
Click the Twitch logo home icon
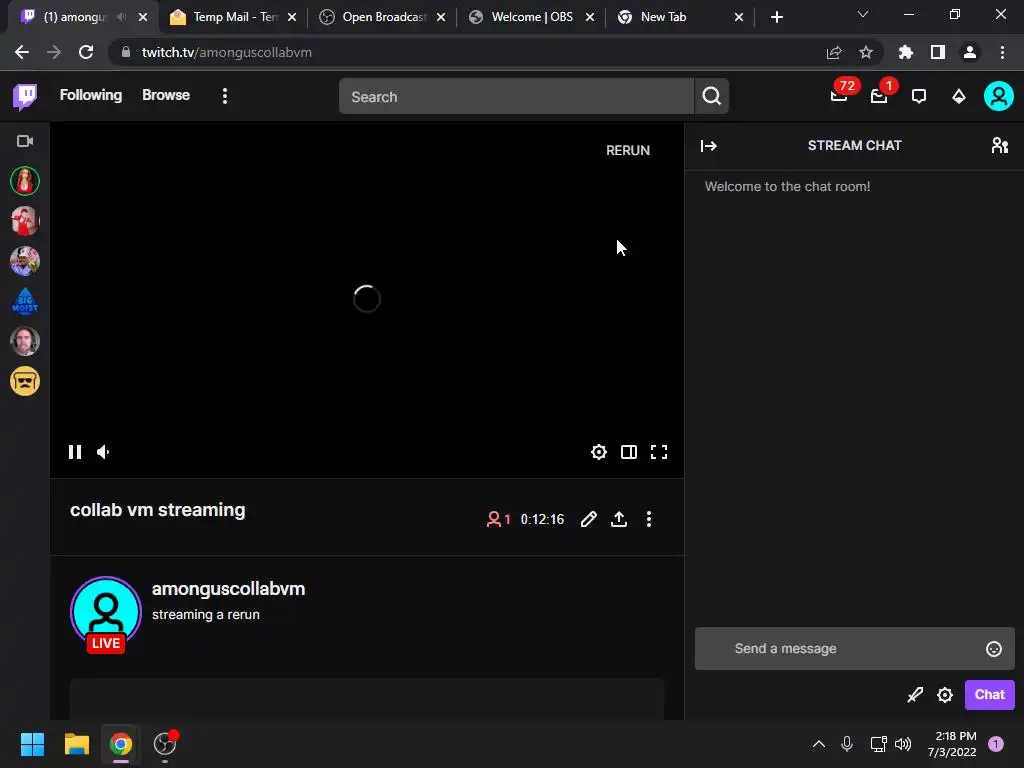pyautogui.click(x=25, y=97)
